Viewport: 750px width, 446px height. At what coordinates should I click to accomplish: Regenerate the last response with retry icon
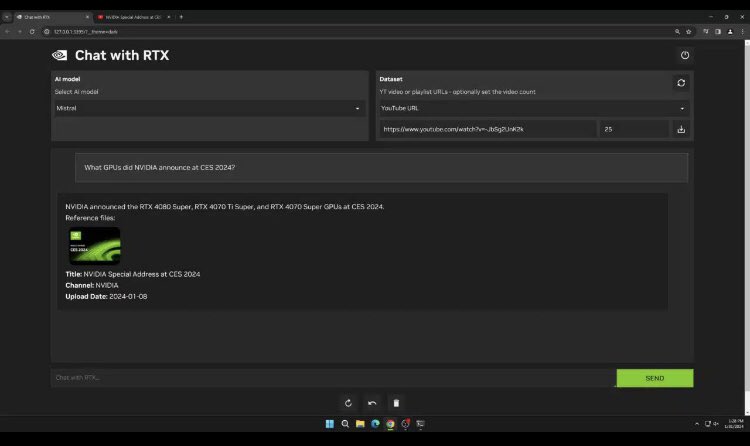[348, 403]
